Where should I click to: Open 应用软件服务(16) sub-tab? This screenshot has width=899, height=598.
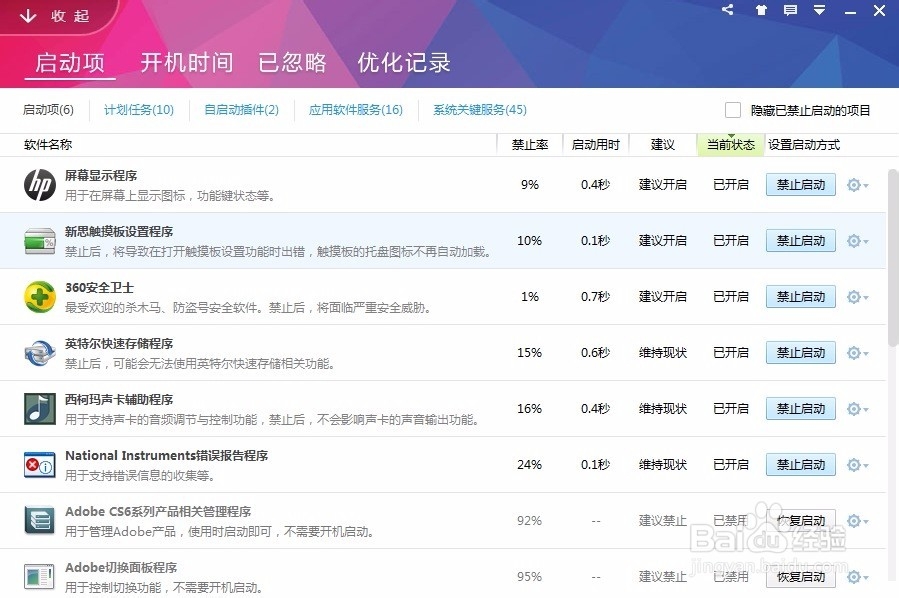[355, 110]
